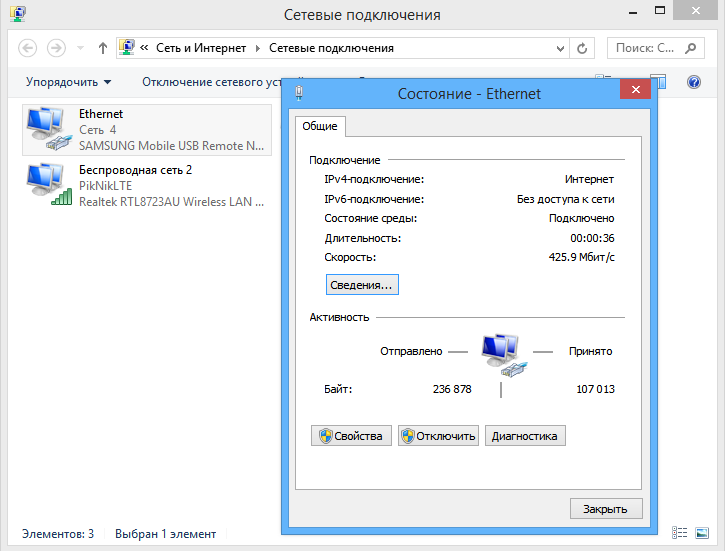Viewport: 725px width, 551px height.
Task: Click the double chevron breadcrumb overflow
Action: [x=144, y=48]
